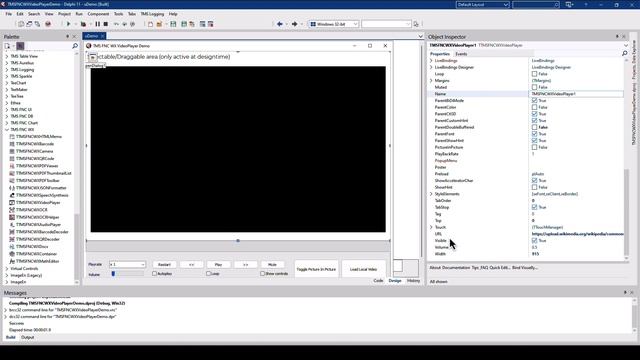Toggle the Loop property checkbox in Object Inspector
Viewport: 640px width, 360px height.
coord(534,74)
